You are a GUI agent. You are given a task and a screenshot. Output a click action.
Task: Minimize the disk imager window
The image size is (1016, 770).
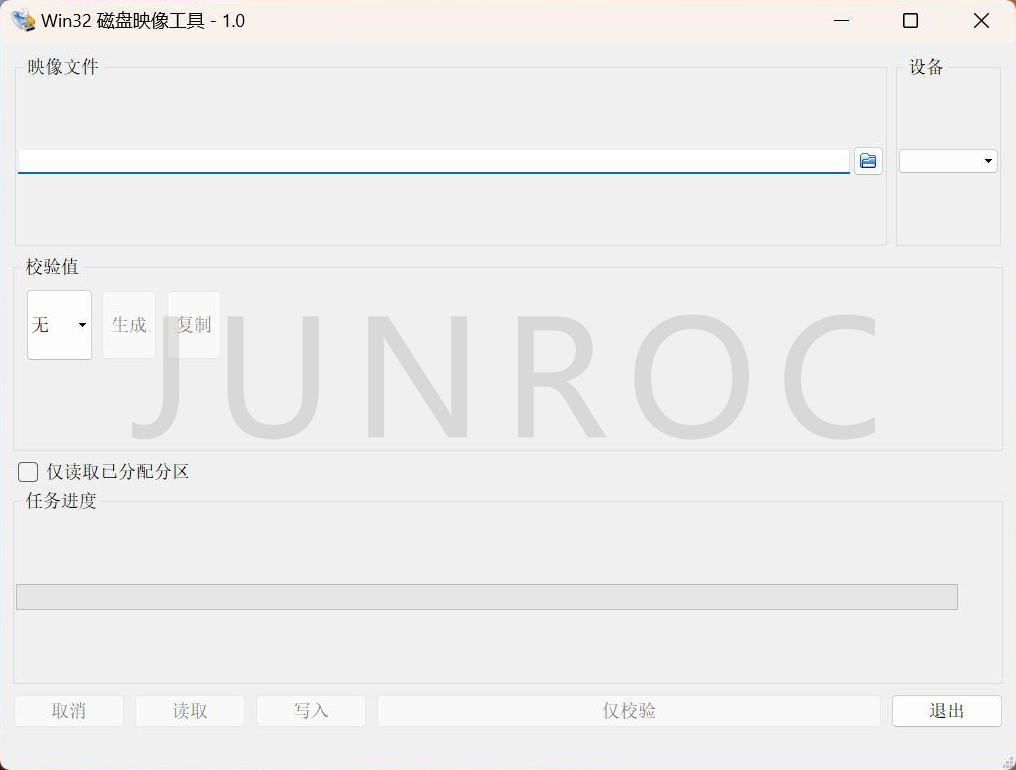(x=842, y=21)
